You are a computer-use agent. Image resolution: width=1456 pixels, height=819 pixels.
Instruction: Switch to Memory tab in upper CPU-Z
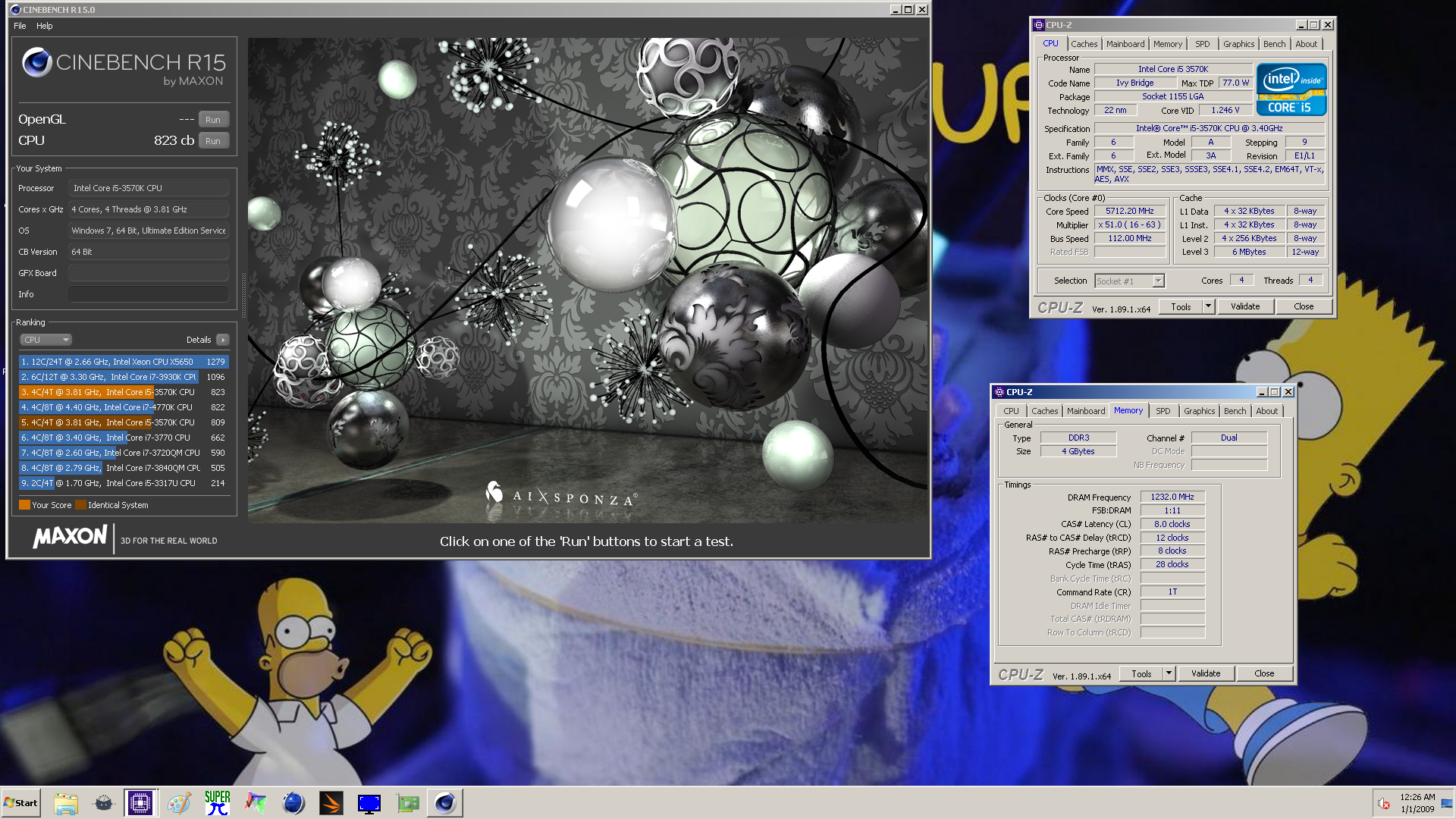pos(1167,44)
